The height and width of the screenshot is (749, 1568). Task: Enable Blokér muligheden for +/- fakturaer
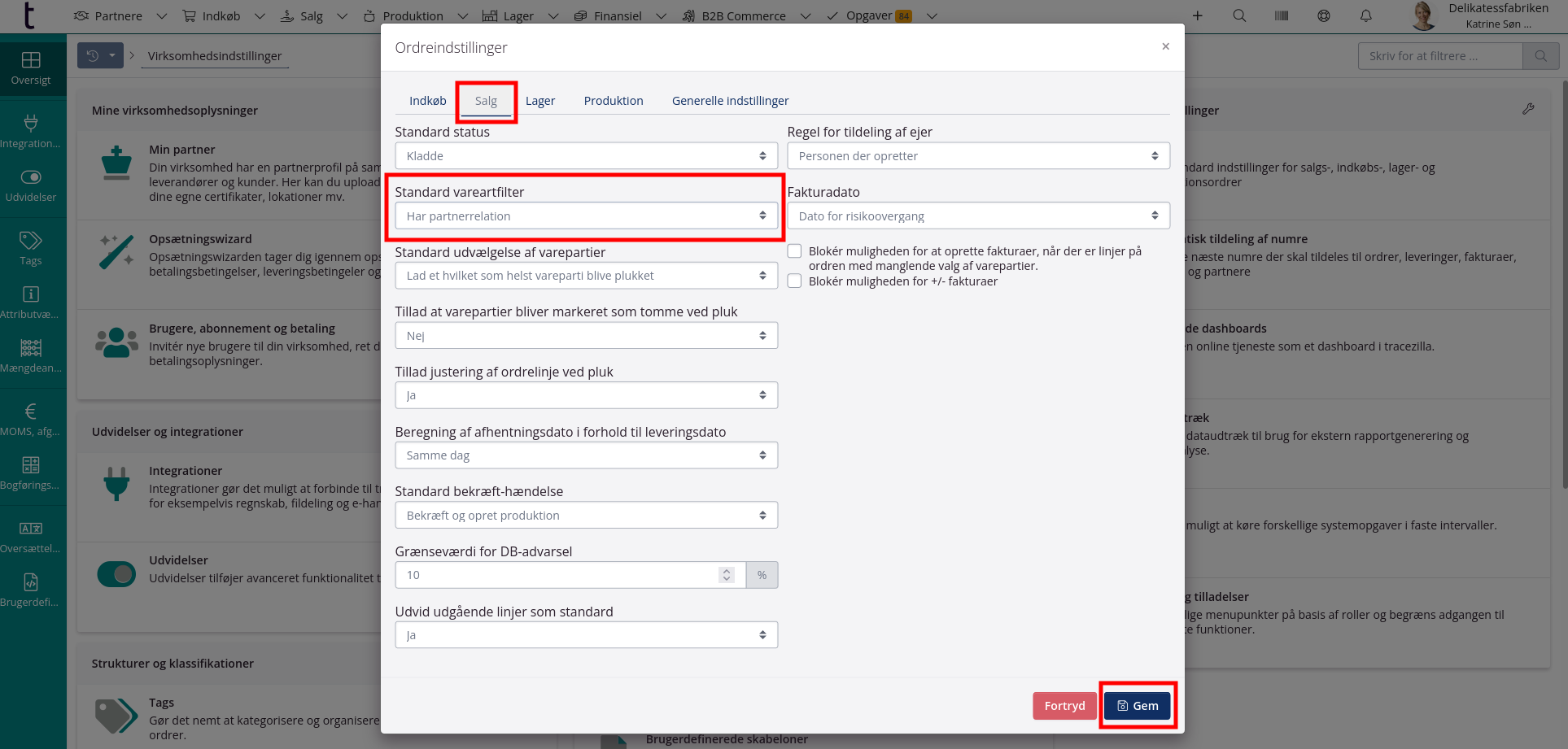tap(795, 281)
